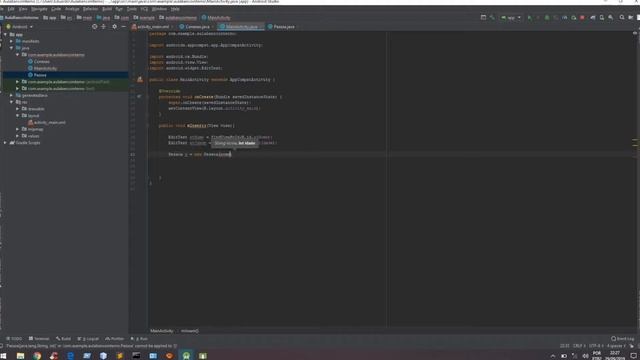This screenshot has height=360, width=640.
Task: Open activity_main.xml under the layout folder
Action: pyautogui.click(x=47, y=122)
